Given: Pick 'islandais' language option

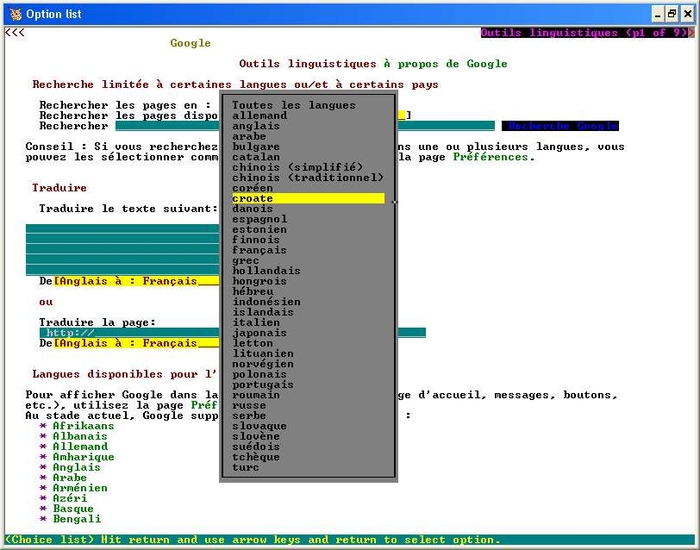Looking at the screenshot, I should 263,312.
